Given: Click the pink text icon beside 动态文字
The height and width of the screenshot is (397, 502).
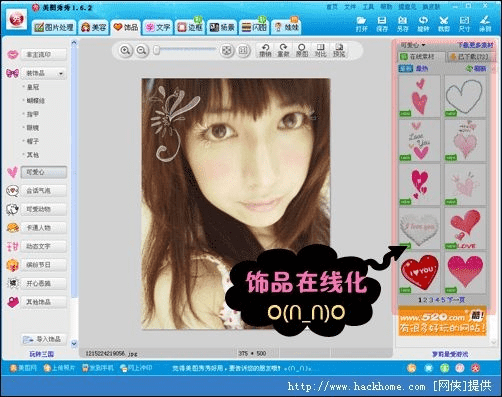Looking at the screenshot, I should 13,247.
